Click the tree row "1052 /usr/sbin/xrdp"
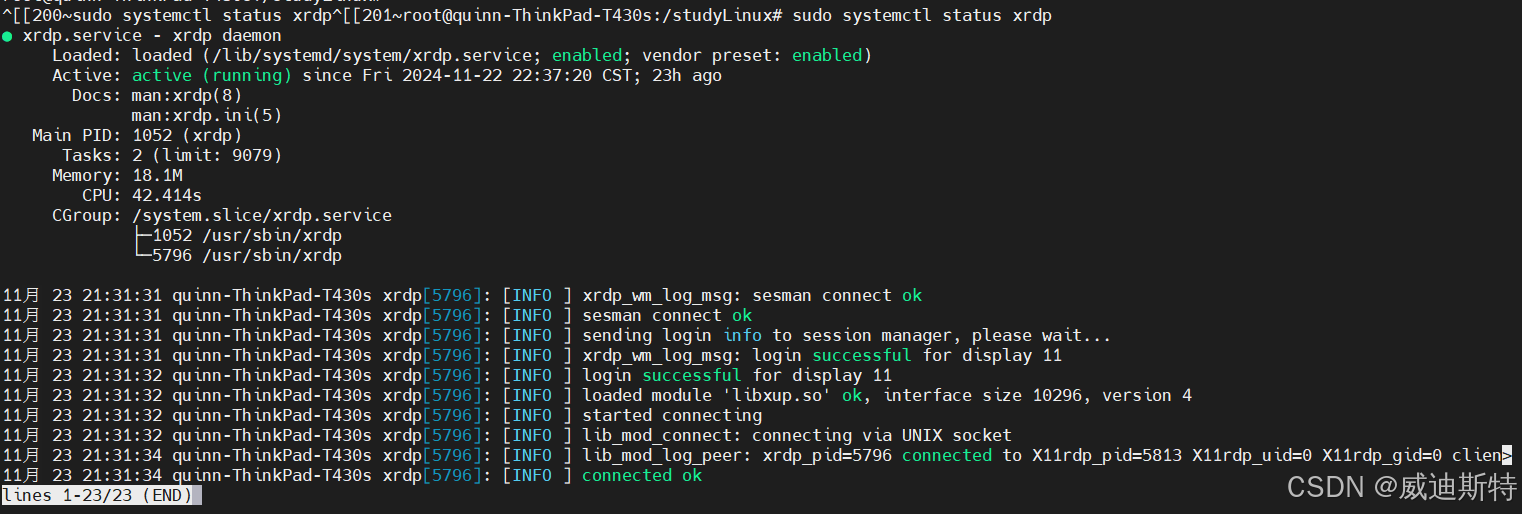The width and height of the screenshot is (1522, 514). coord(247,236)
